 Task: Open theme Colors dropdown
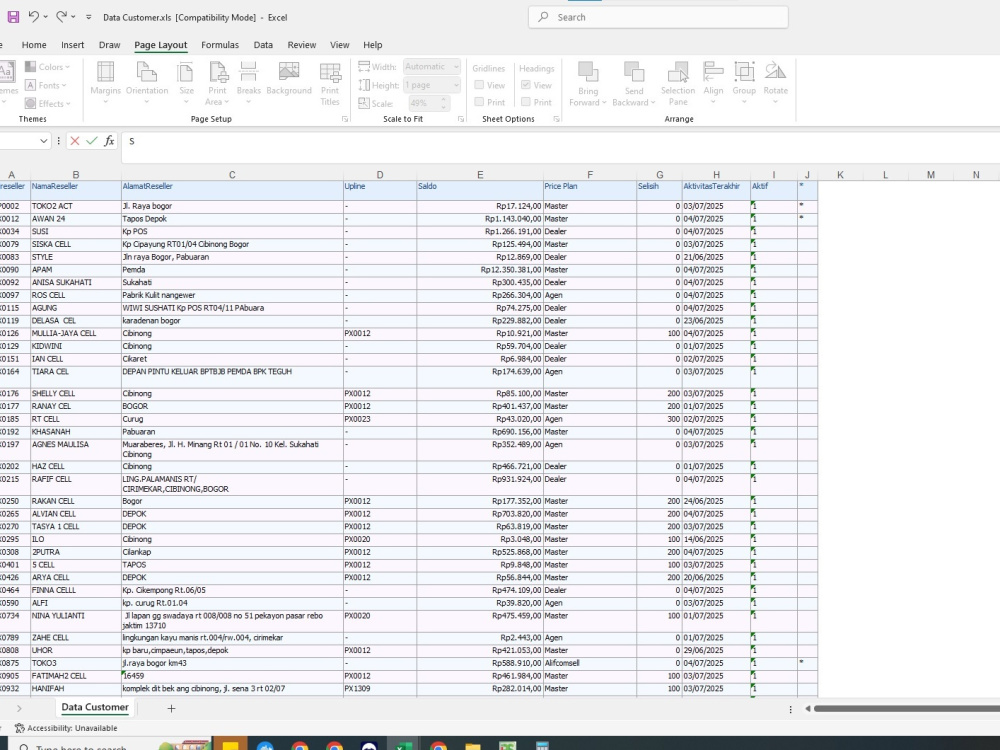tap(48, 66)
